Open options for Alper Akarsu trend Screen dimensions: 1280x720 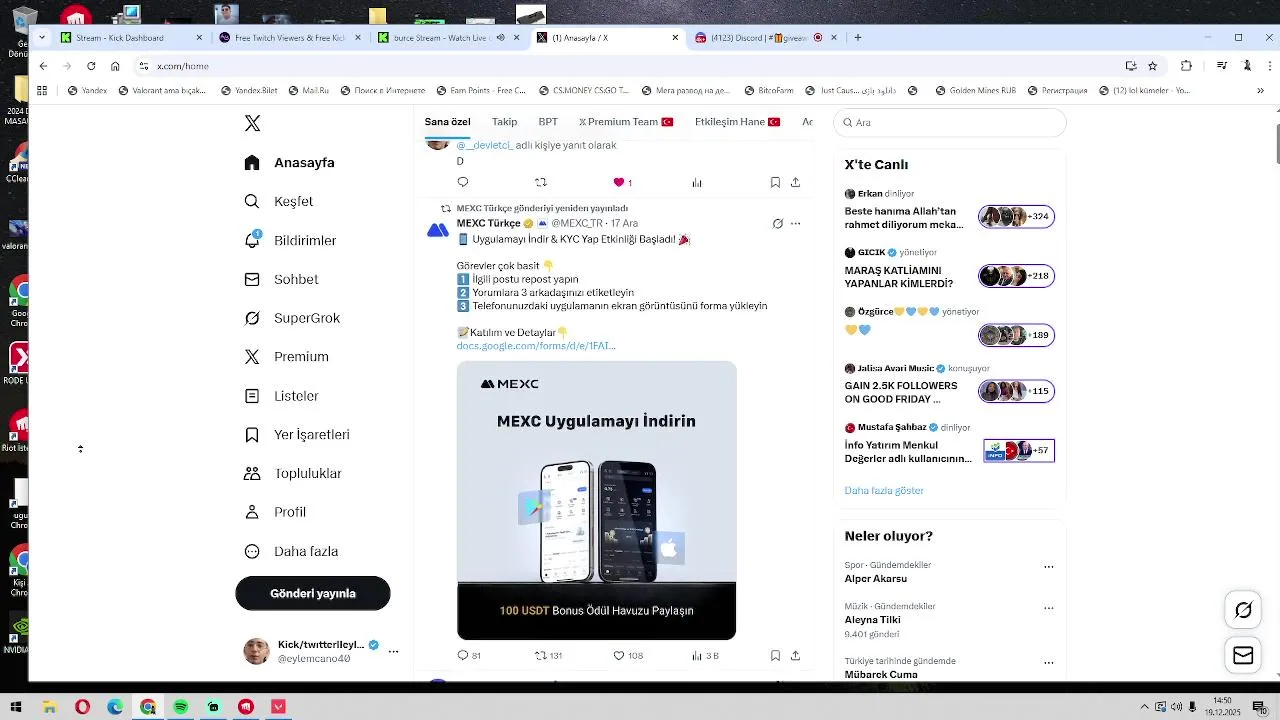1048,567
